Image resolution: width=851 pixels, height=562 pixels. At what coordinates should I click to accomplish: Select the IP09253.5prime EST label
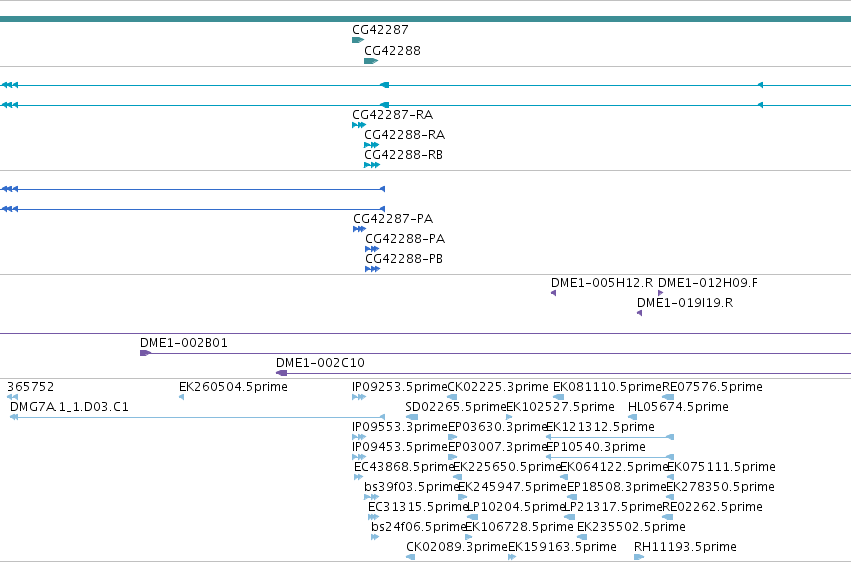(399, 387)
